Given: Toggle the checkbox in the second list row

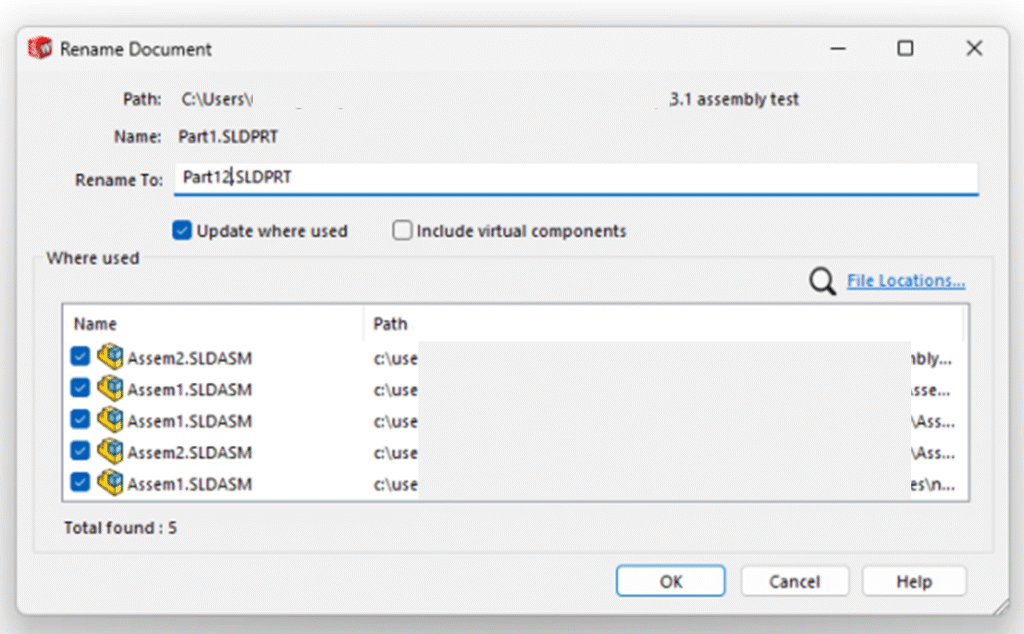Looking at the screenshot, I should [81, 389].
